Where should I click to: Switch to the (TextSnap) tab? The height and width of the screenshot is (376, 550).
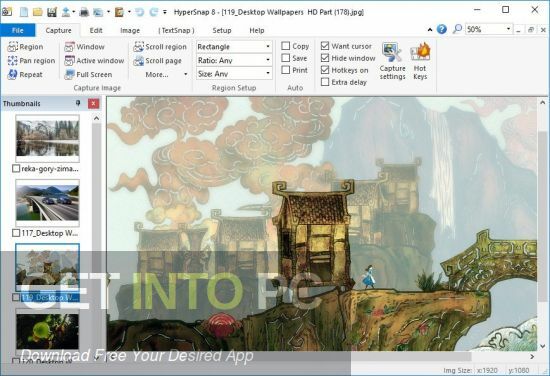click(x=176, y=31)
